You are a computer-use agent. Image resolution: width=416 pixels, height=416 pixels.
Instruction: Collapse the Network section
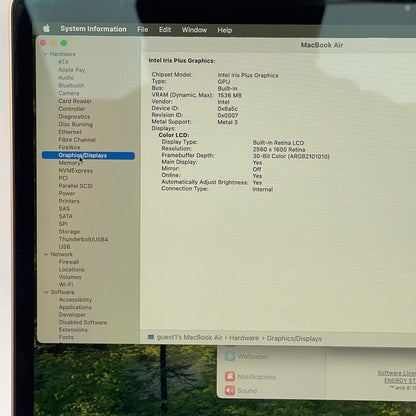[x=46, y=254]
